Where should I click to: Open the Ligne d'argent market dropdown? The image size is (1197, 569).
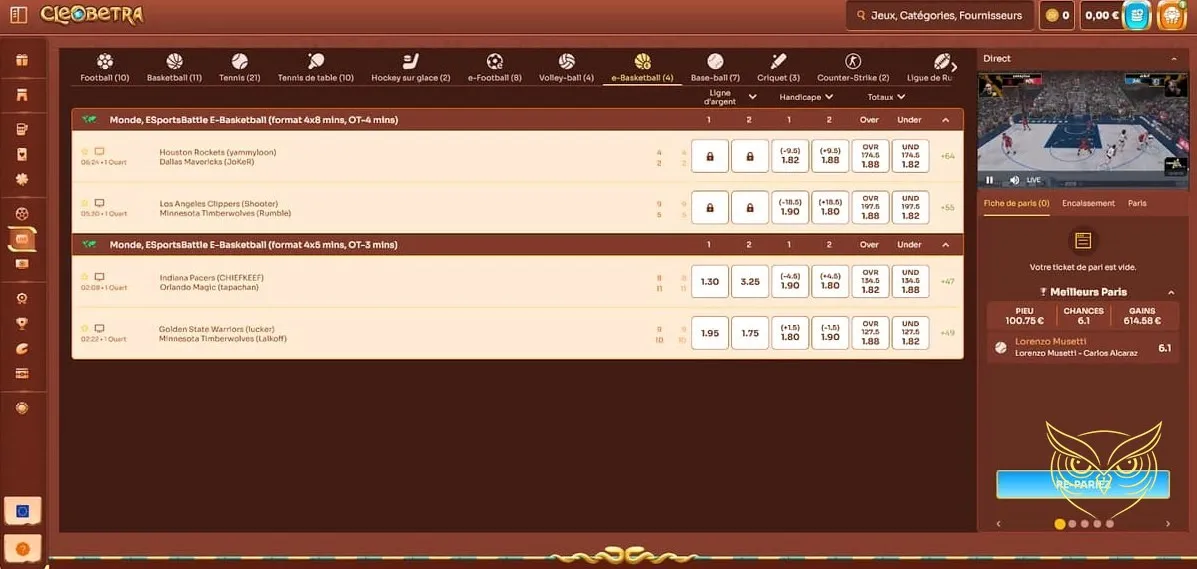coord(752,97)
